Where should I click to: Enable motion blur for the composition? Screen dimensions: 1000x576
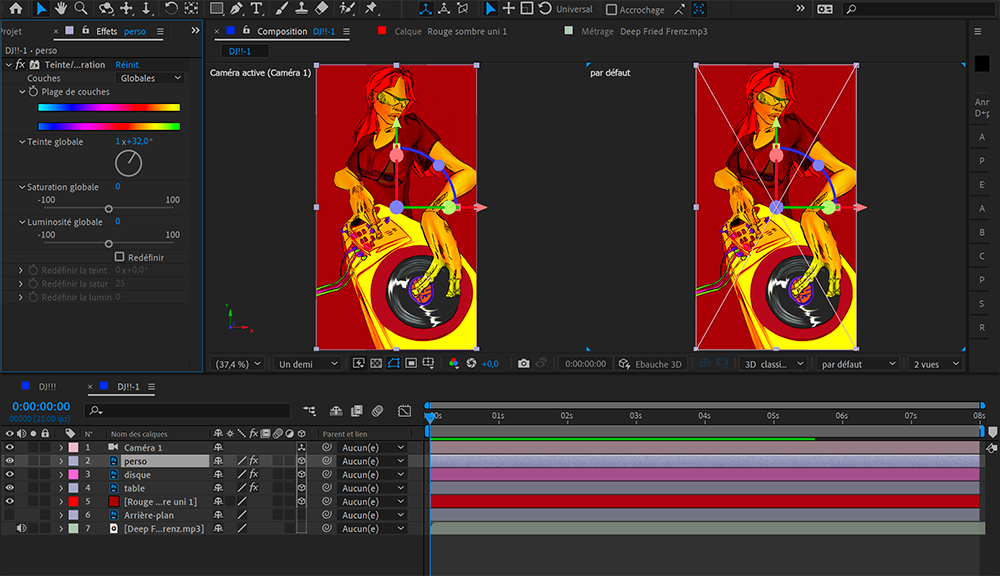tap(378, 411)
